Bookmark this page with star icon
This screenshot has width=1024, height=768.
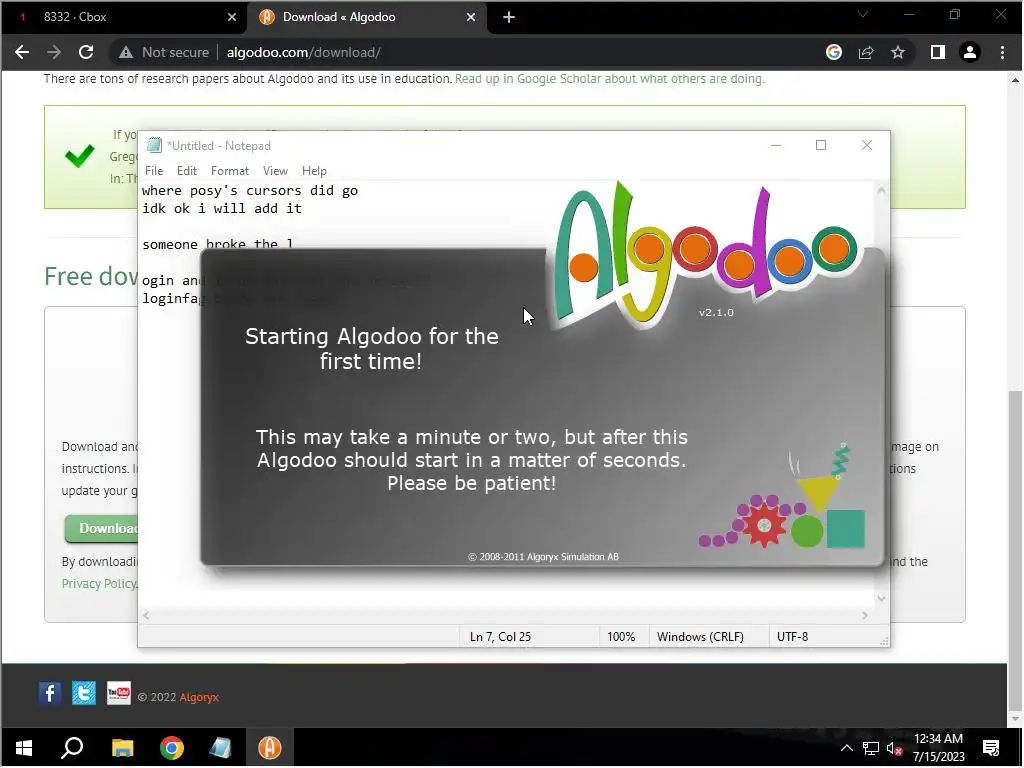coord(898,52)
